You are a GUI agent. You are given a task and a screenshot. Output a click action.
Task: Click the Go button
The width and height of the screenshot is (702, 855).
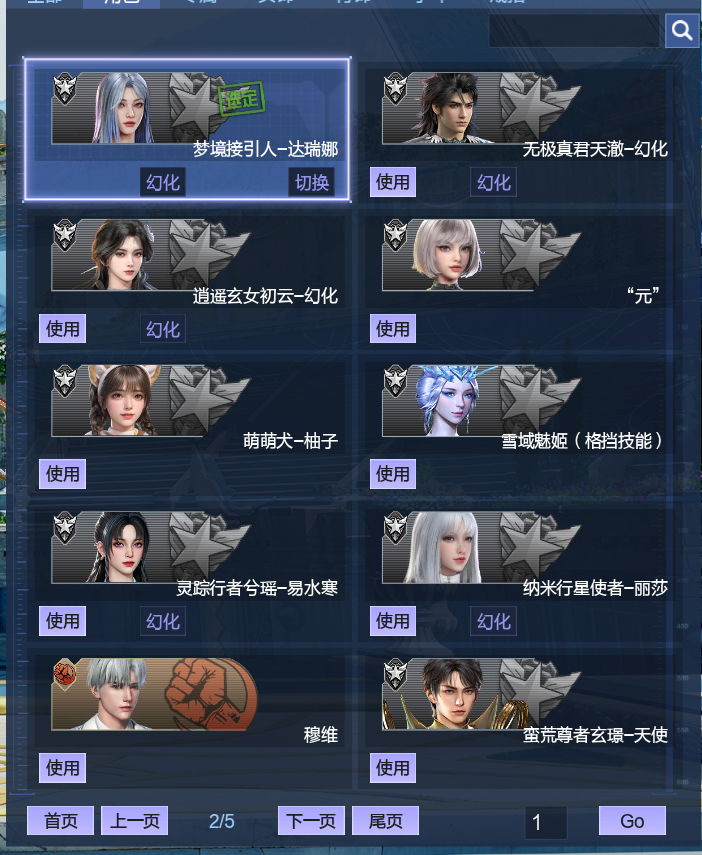(632, 821)
